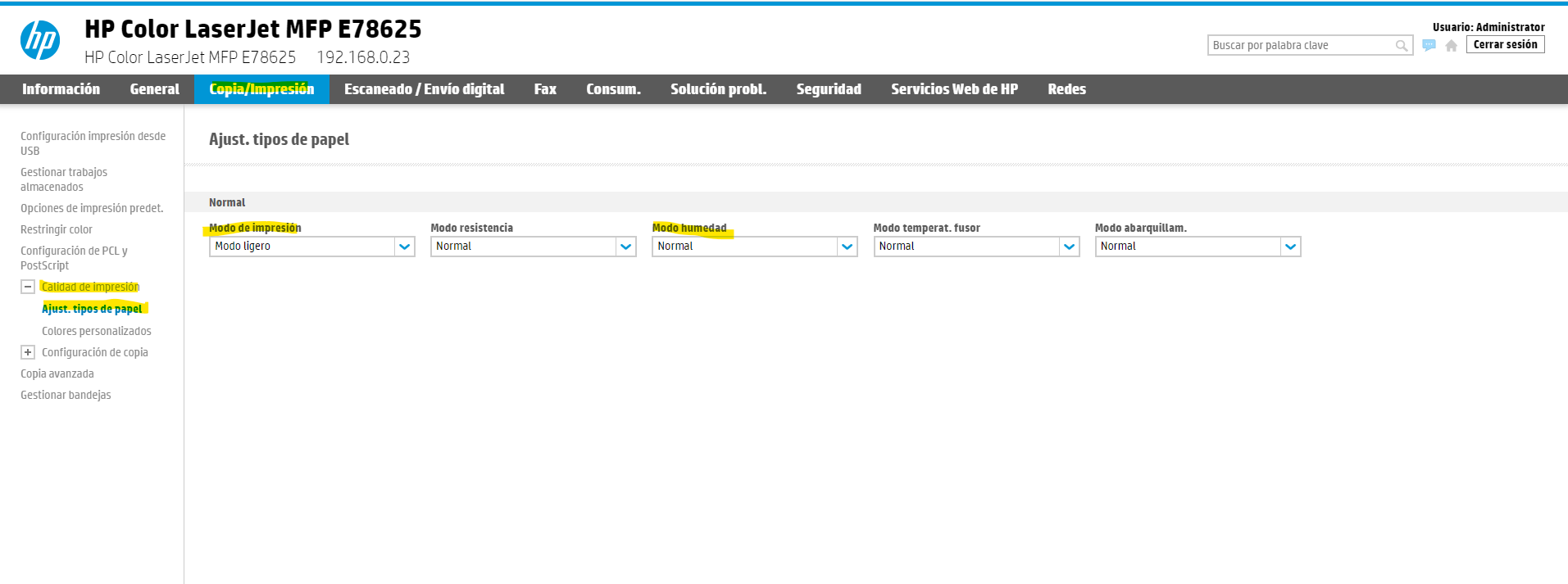
Task: Switch to the Seguridad tab
Action: coord(829,89)
